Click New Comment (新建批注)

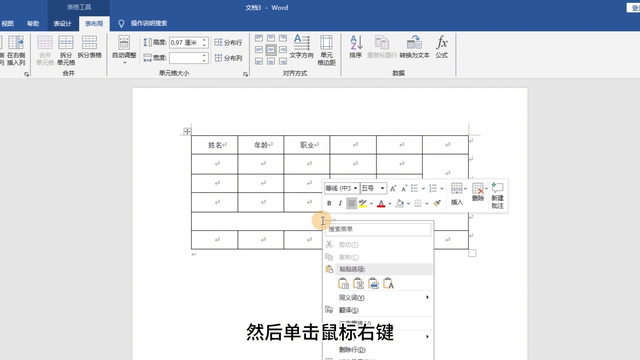[498, 196]
